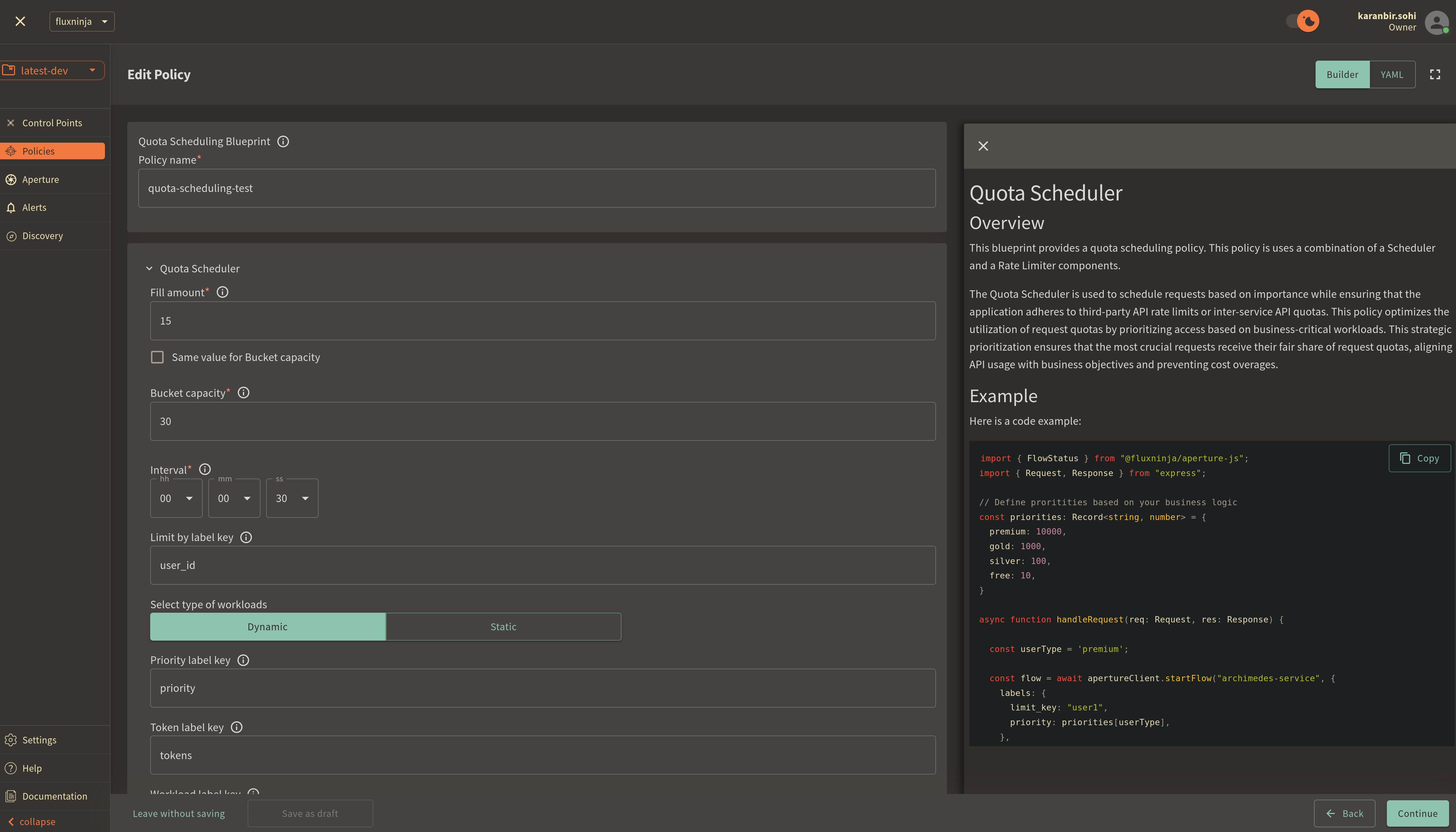This screenshot has height=832, width=1456.
Task: Click the Alerts bell icon
Action: (x=10, y=207)
